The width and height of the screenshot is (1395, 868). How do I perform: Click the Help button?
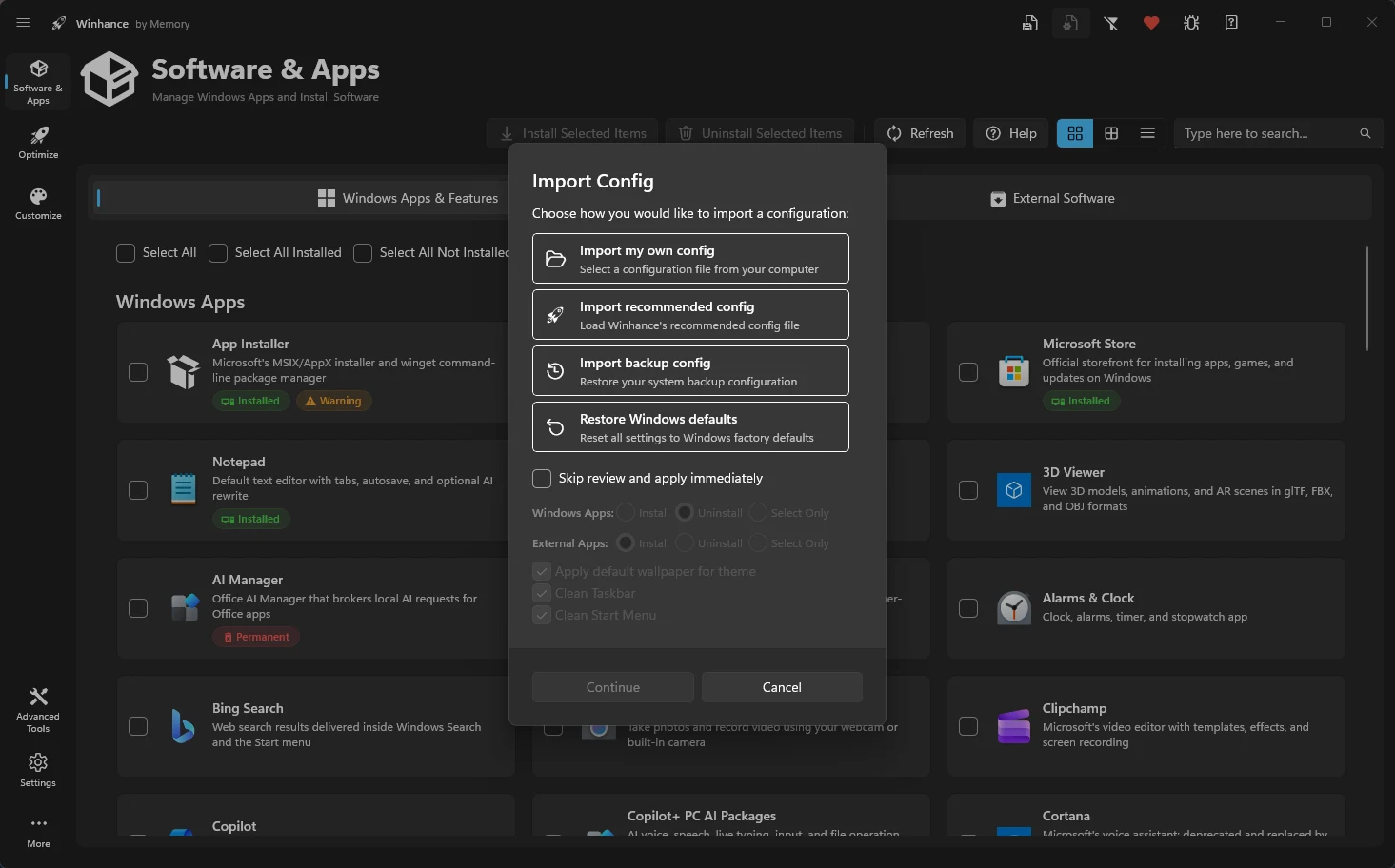point(1011,133)
